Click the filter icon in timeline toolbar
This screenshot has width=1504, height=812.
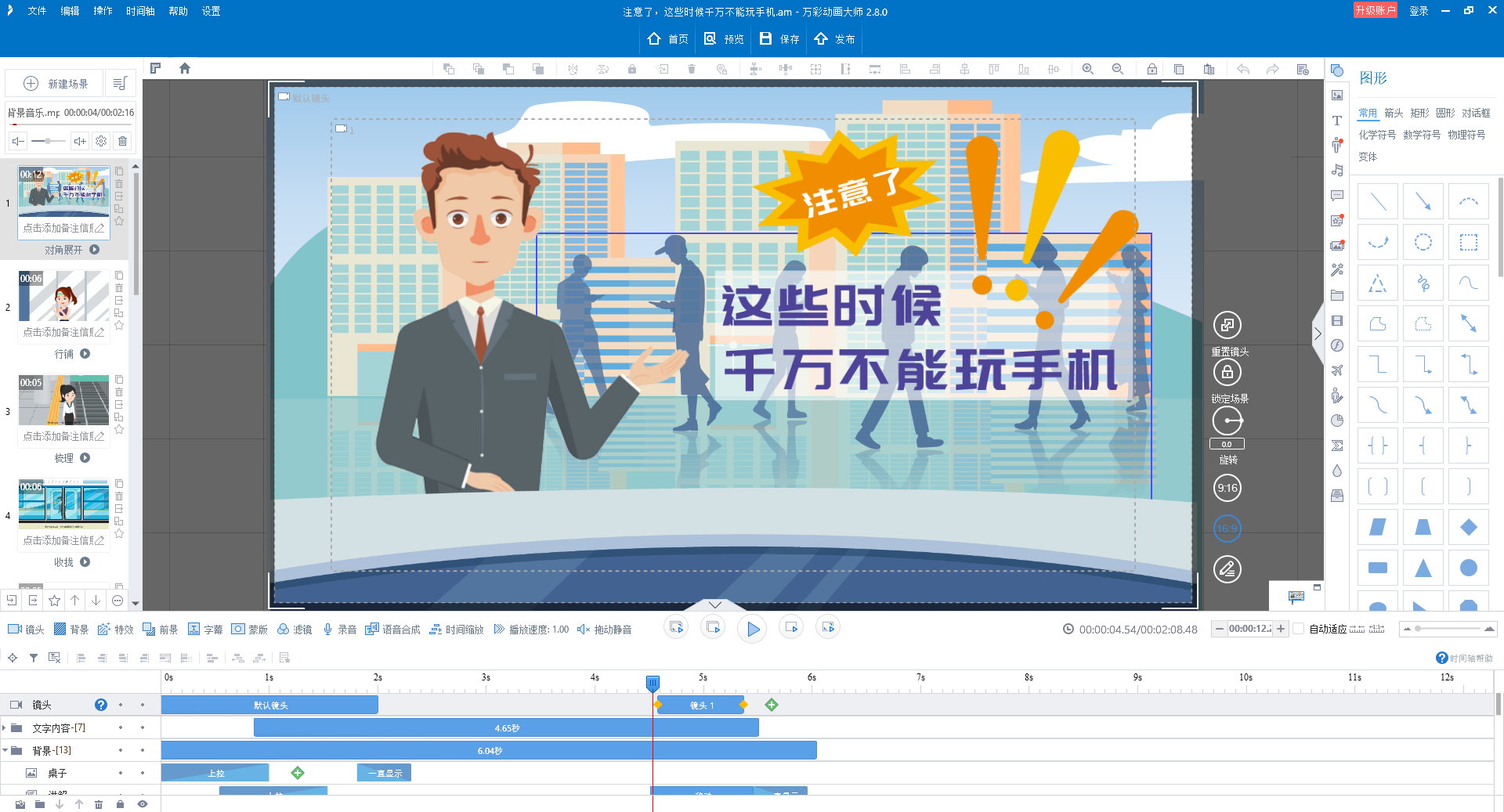(x=34, y=658)
